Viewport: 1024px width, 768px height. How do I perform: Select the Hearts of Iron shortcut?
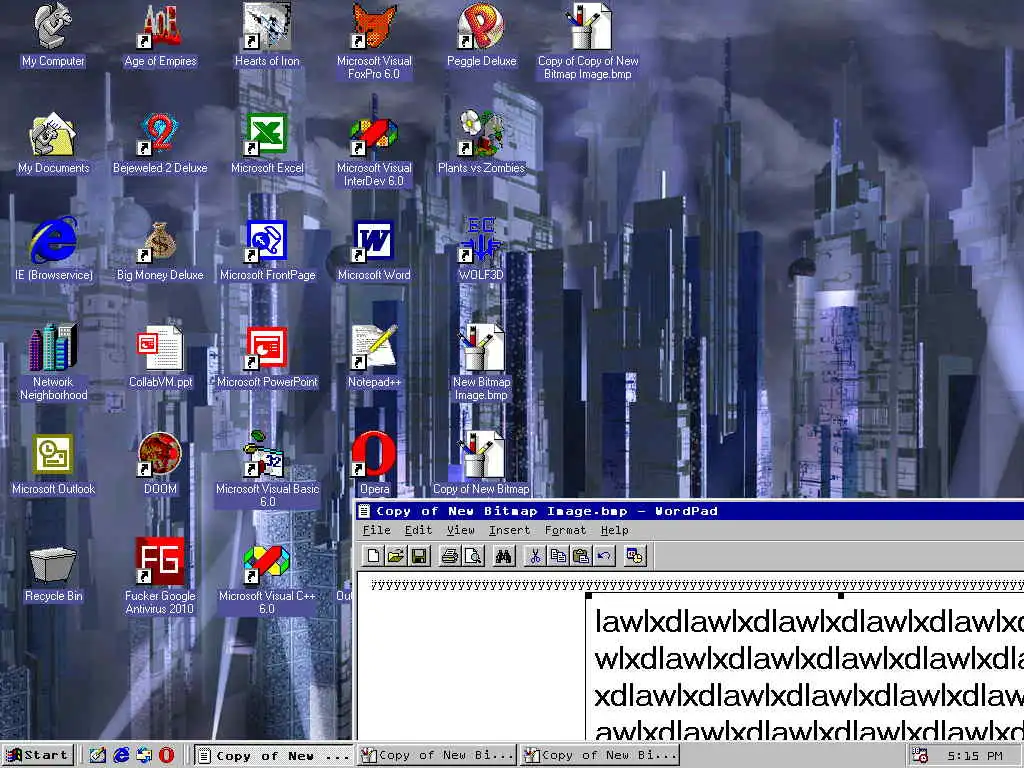[267, 34]
